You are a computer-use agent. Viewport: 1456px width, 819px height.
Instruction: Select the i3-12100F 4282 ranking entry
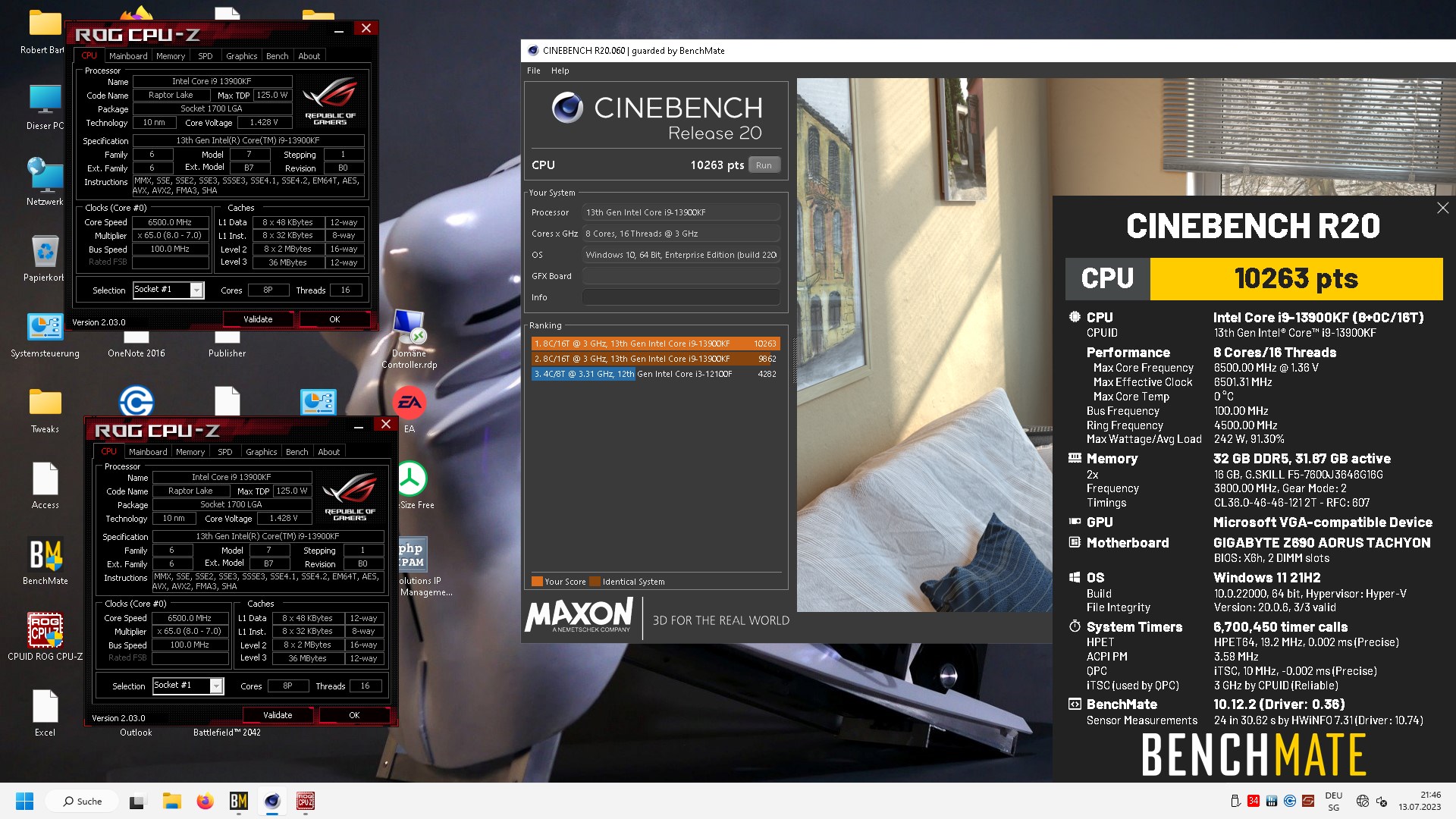655,374
